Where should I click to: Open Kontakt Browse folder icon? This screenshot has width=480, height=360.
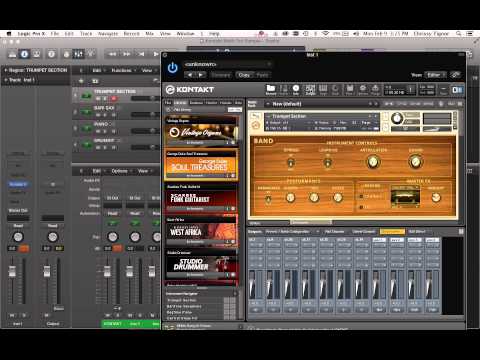point(270,89)
